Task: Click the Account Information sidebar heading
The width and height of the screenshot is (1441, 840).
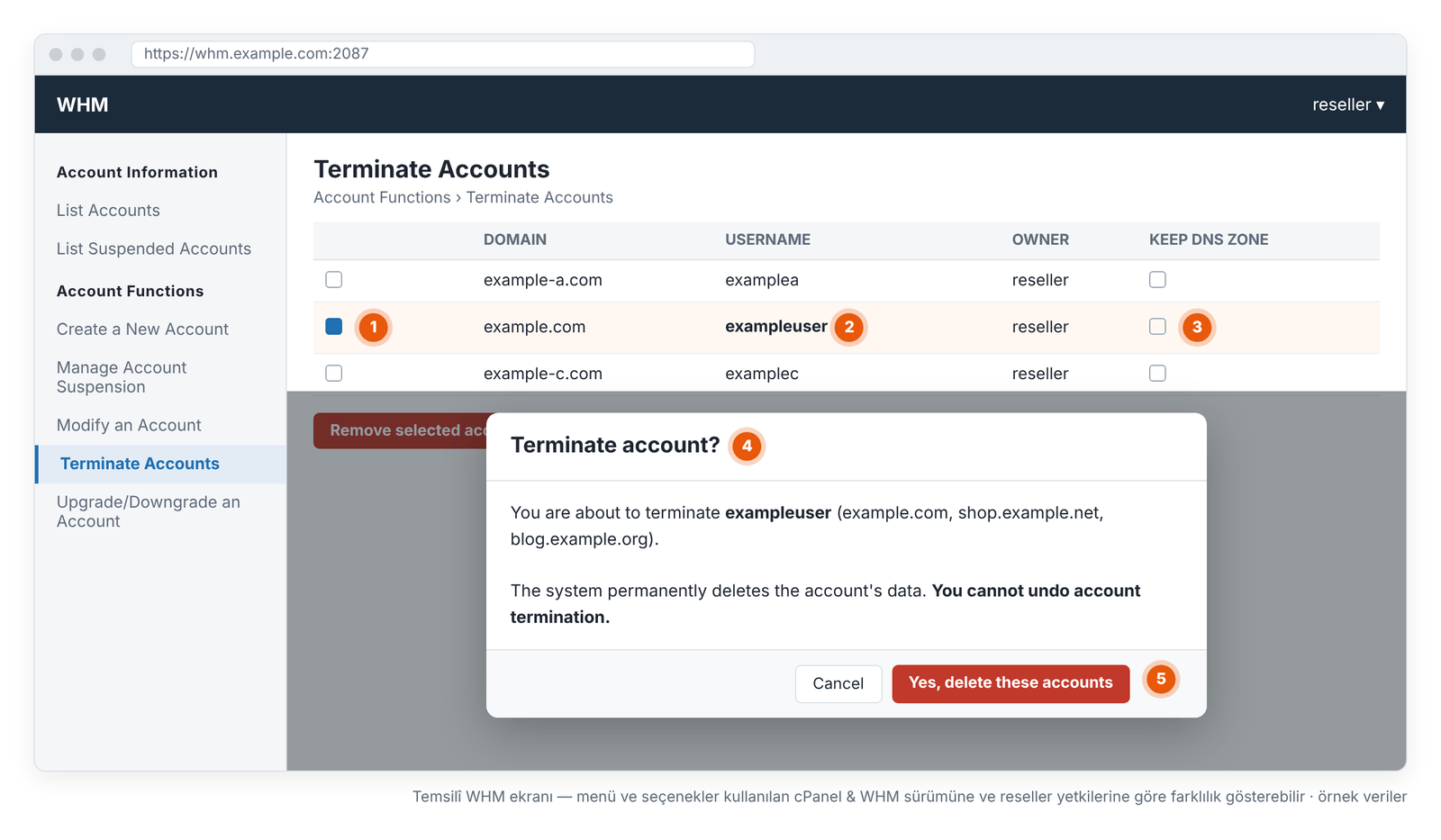Action: [x=137, y=172]
